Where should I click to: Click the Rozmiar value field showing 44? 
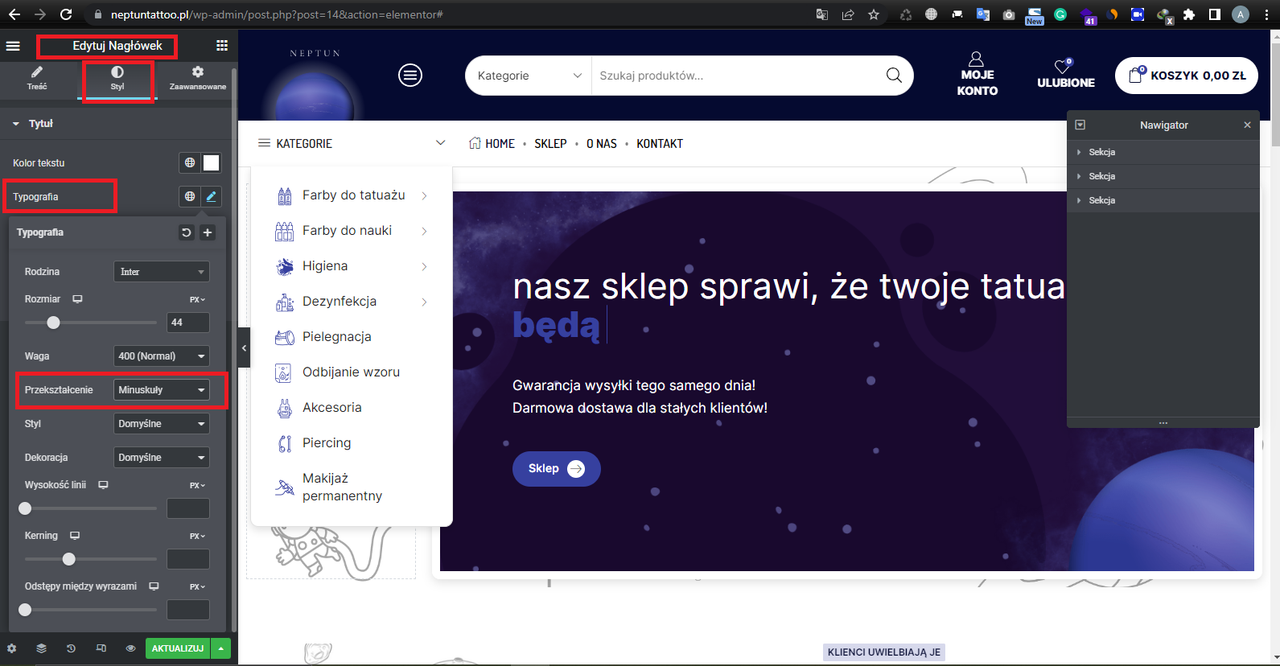point(188,322)
